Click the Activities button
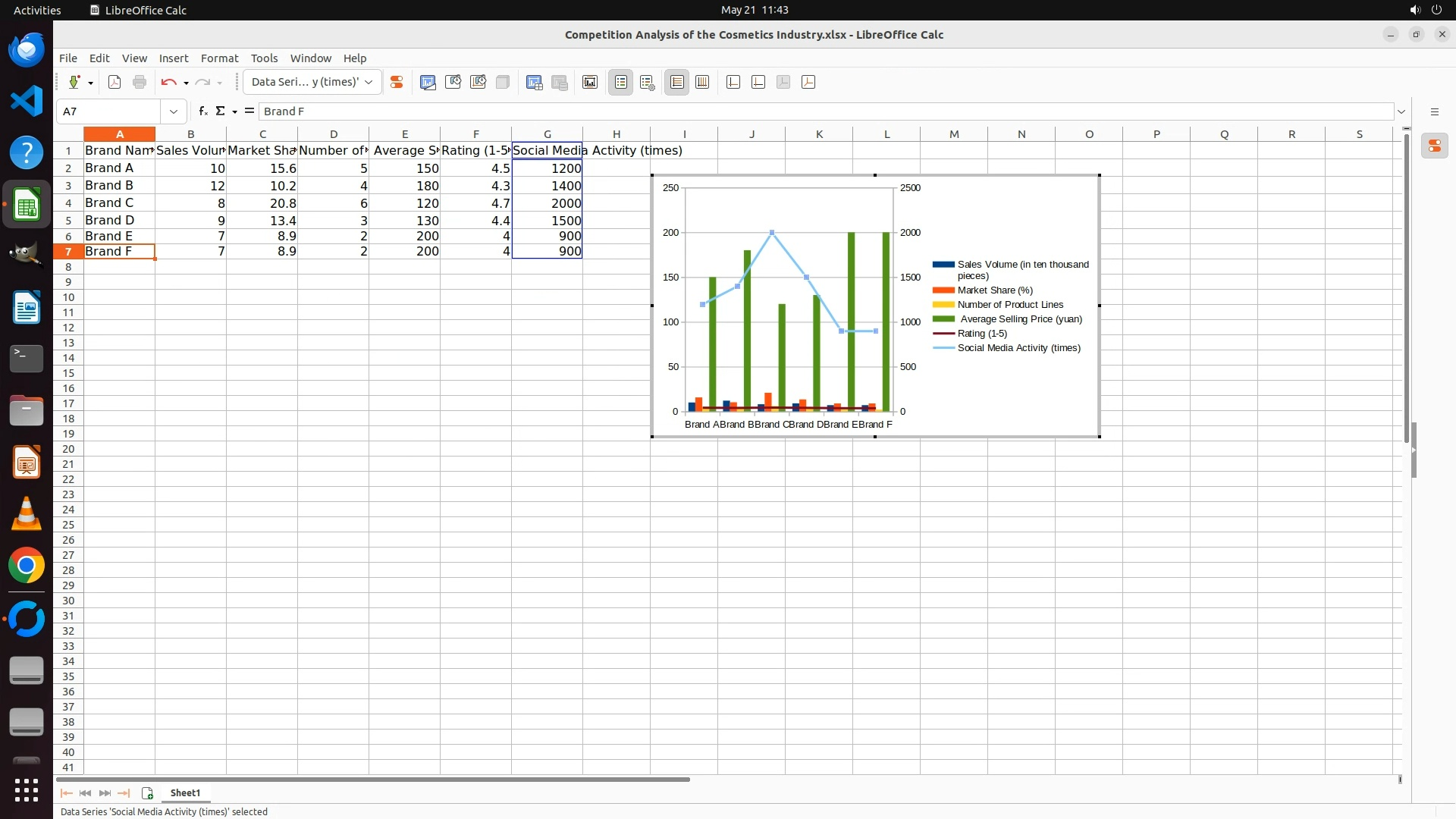 (x=37, y=10)
